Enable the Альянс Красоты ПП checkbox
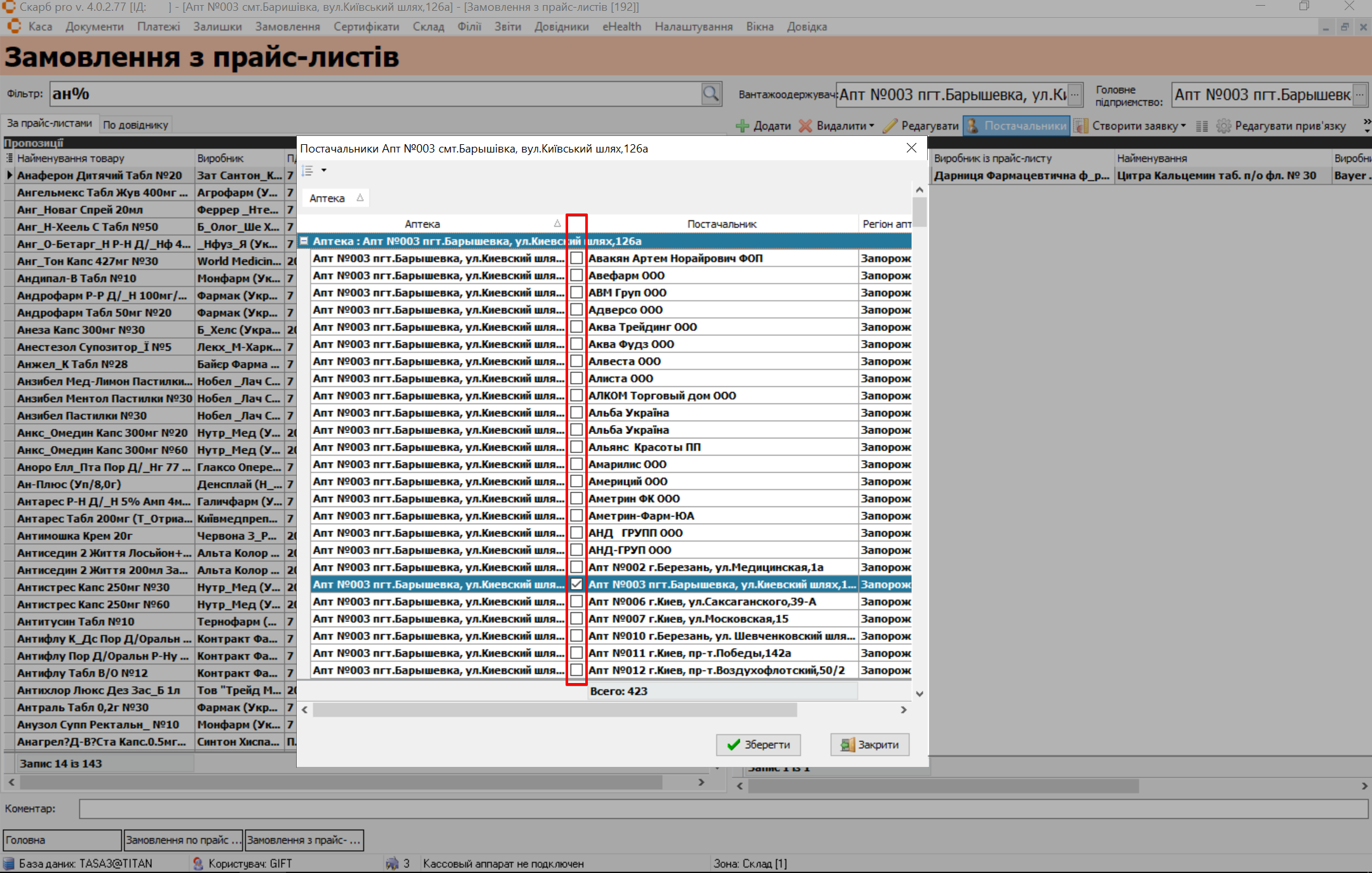Image resolution: width=1372 pixels, height=873 pixels. [x=576, y=447]
